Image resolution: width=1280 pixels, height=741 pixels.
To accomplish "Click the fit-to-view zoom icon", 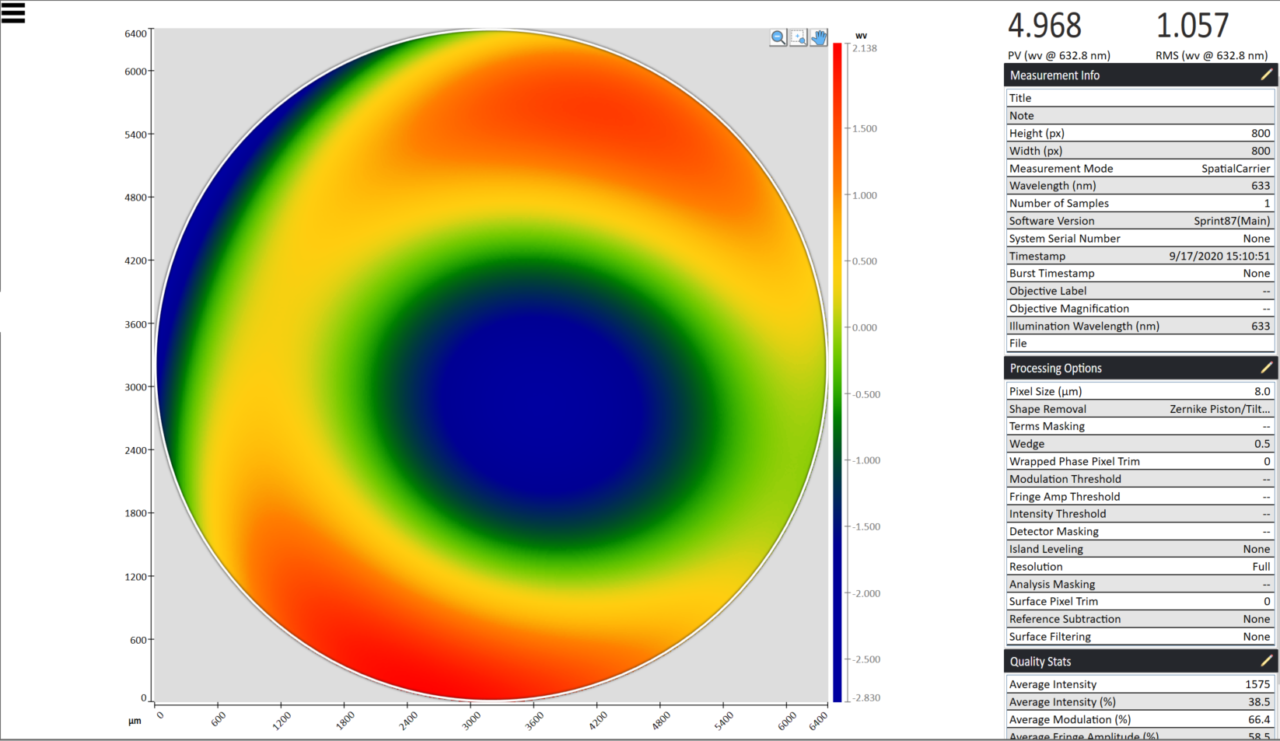I will click(x=798, y=37).
